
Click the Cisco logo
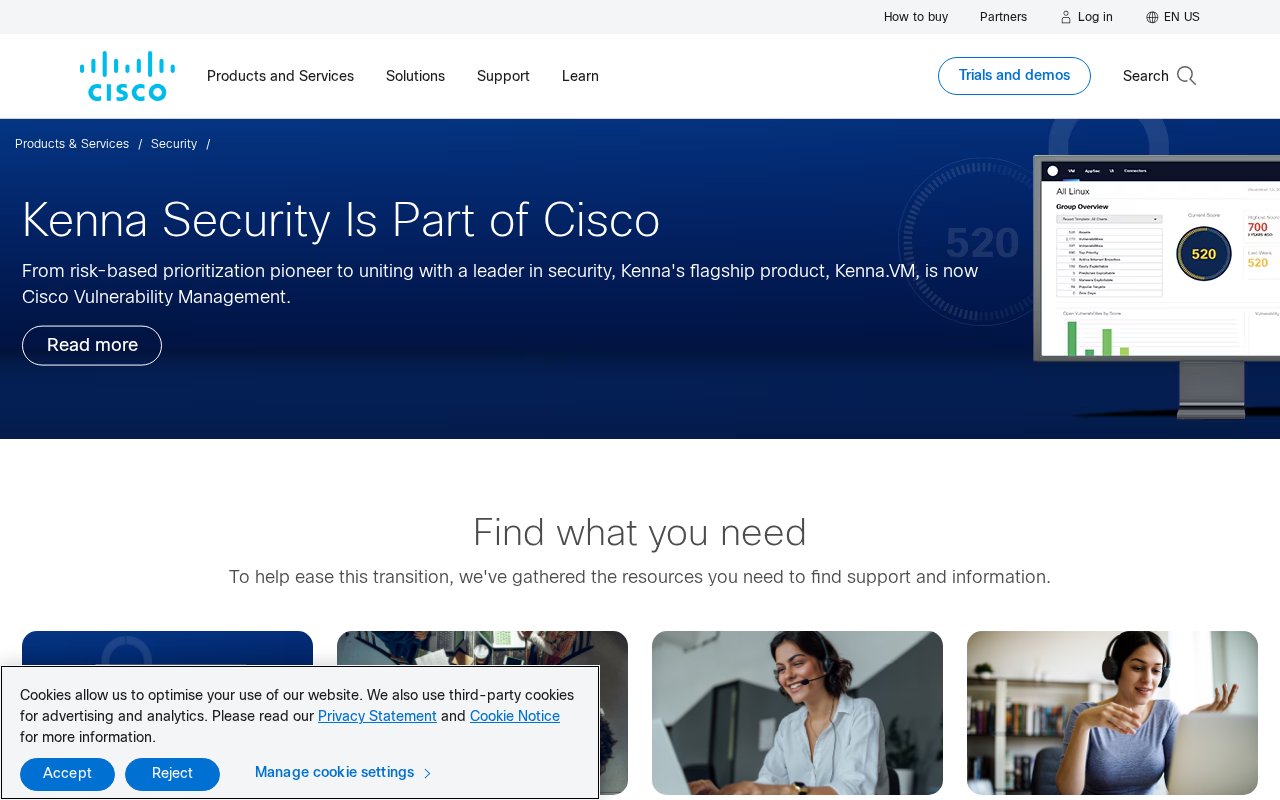(128, 76)
